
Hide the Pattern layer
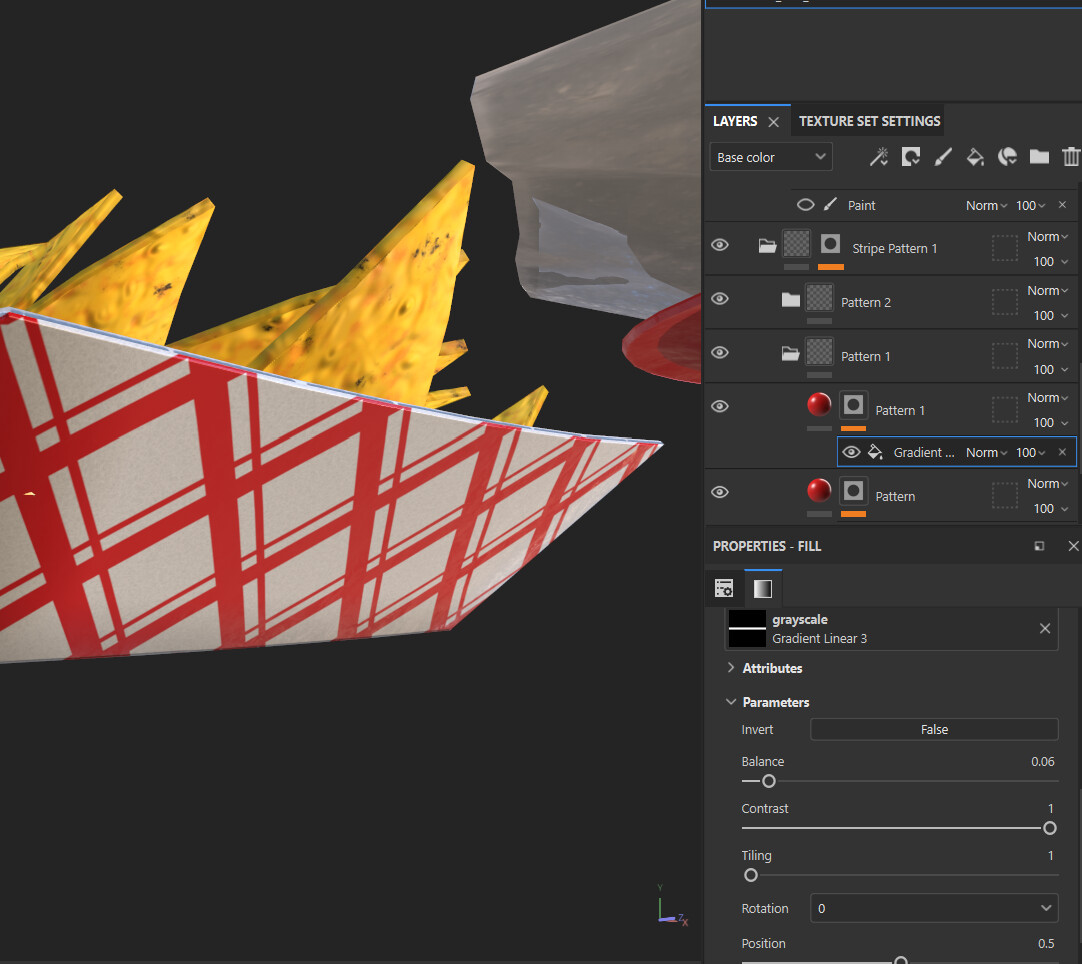click(720, 492)
